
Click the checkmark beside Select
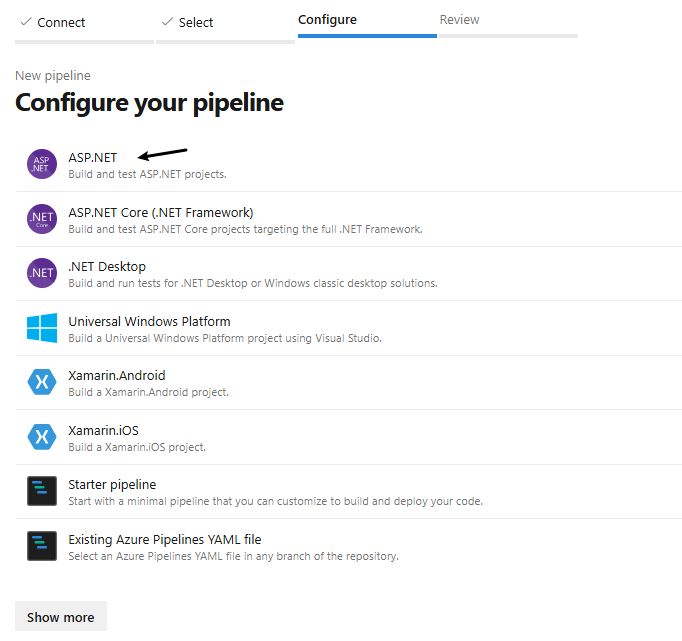pos(167,21)
